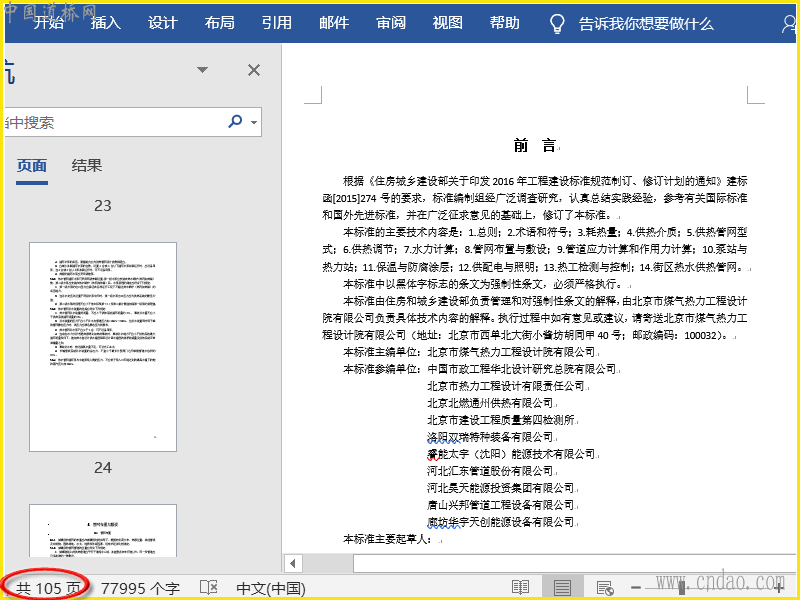Click the text 北京市建设工程质量第四检测所
Viewport: 800px width, 600px height.
pos(501,420)
